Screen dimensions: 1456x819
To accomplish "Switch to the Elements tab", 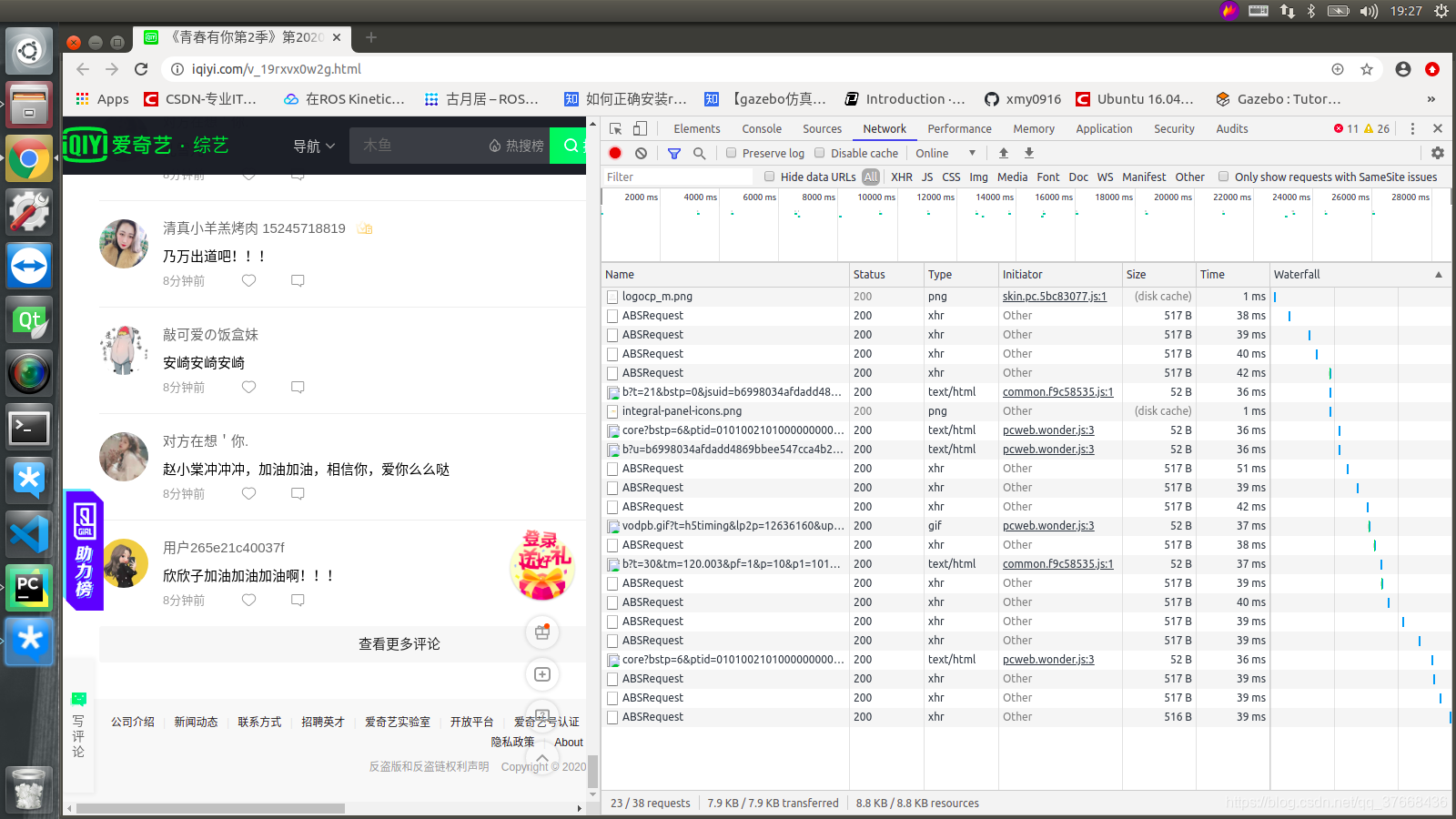I will (697, 128).
